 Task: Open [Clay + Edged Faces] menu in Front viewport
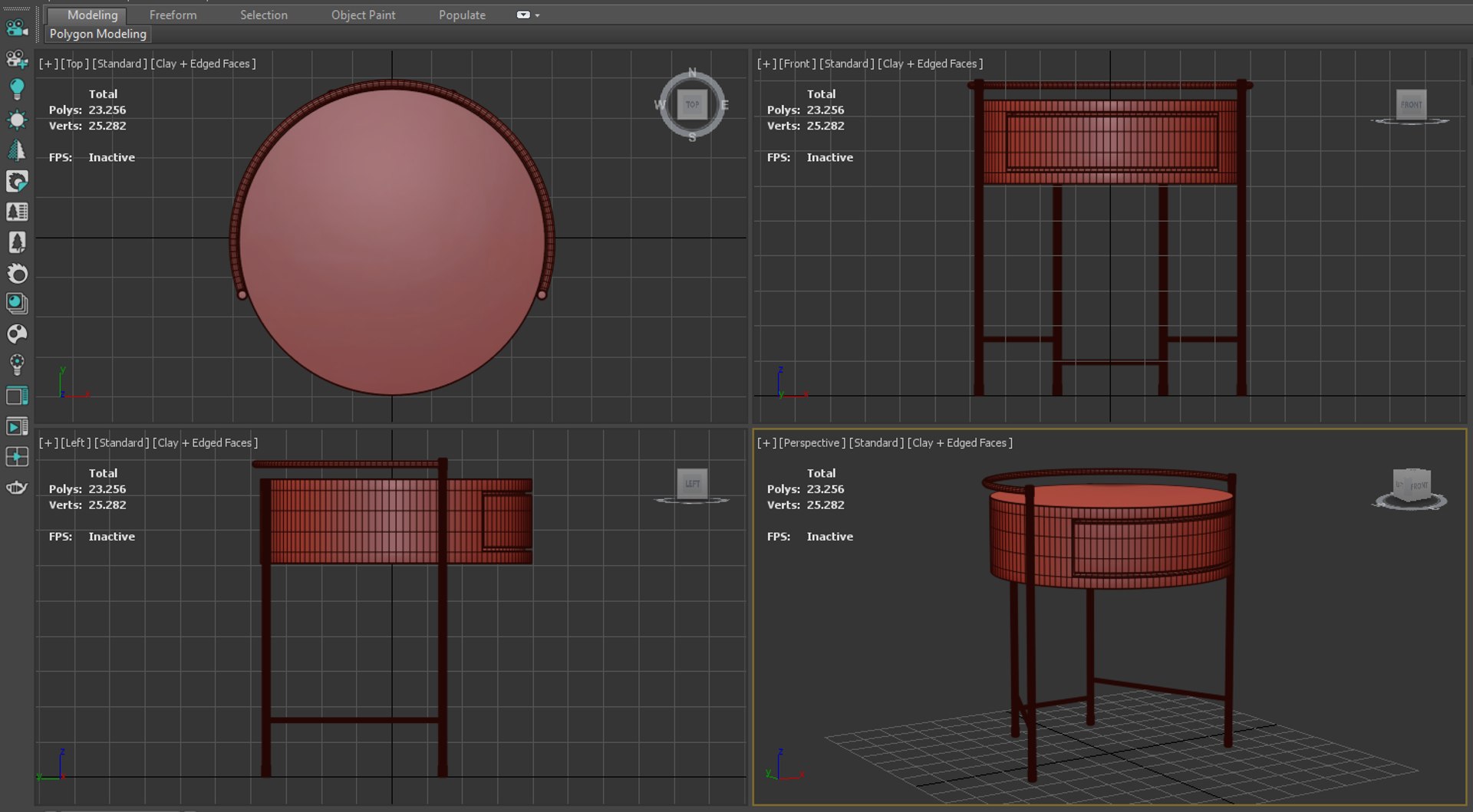[931, 64]
